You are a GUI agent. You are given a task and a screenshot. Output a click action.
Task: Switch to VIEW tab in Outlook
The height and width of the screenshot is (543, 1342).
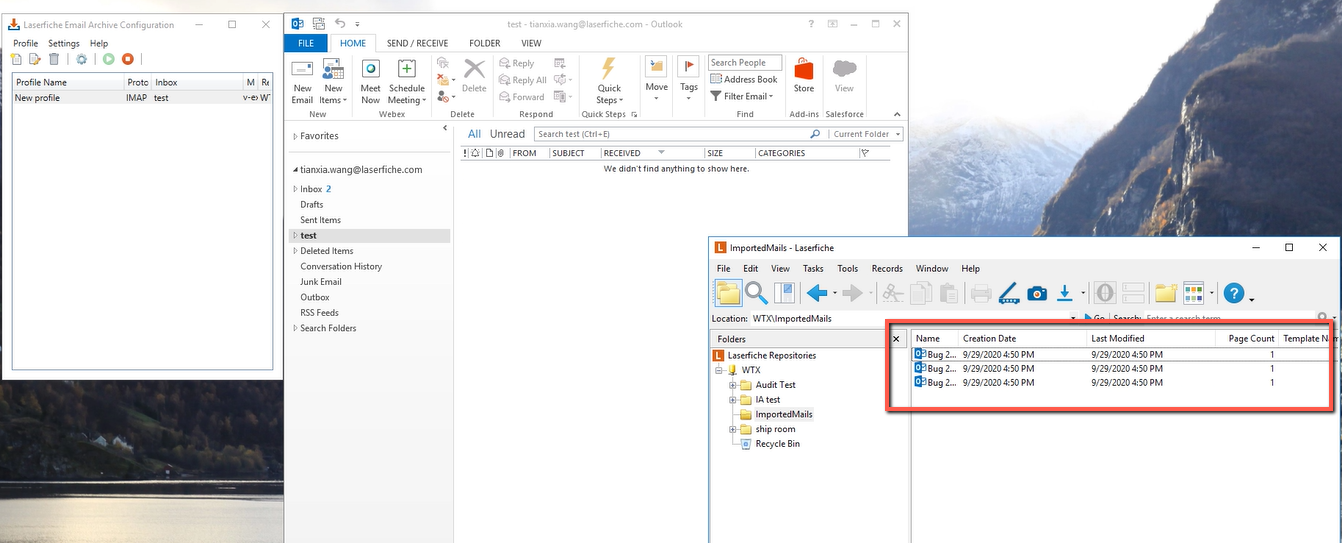tap(531, 43)
